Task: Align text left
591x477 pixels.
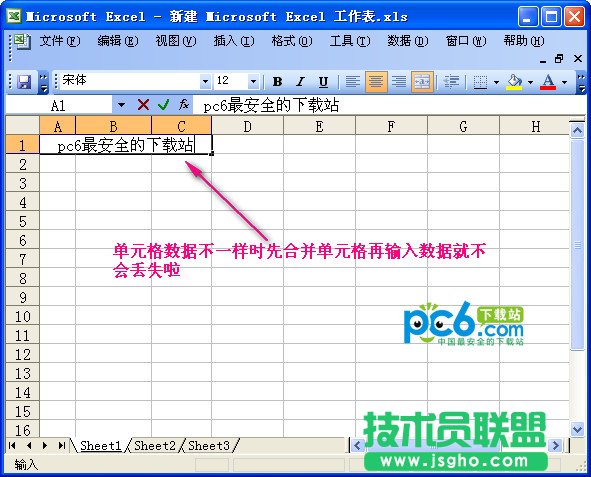Action: click(x=352, y=81)
